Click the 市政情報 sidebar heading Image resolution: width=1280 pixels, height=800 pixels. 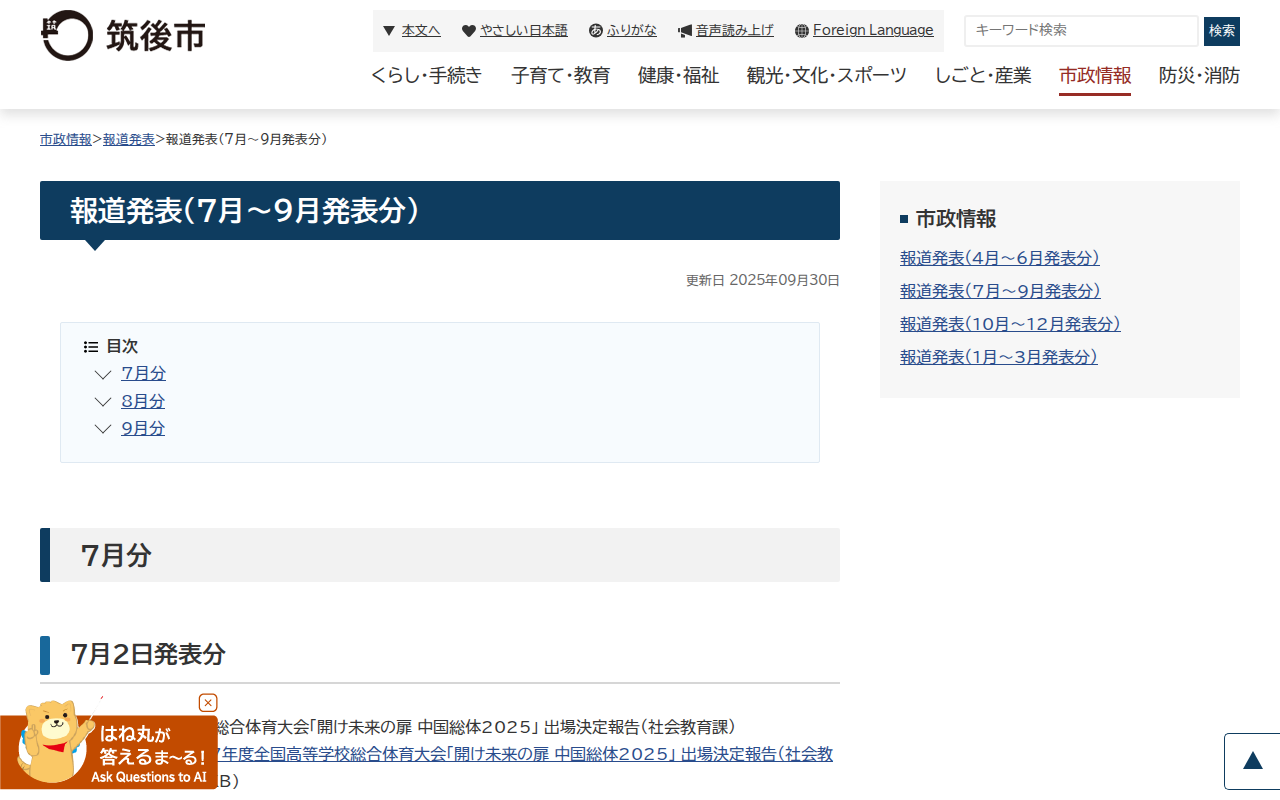[x=956, y=219]
